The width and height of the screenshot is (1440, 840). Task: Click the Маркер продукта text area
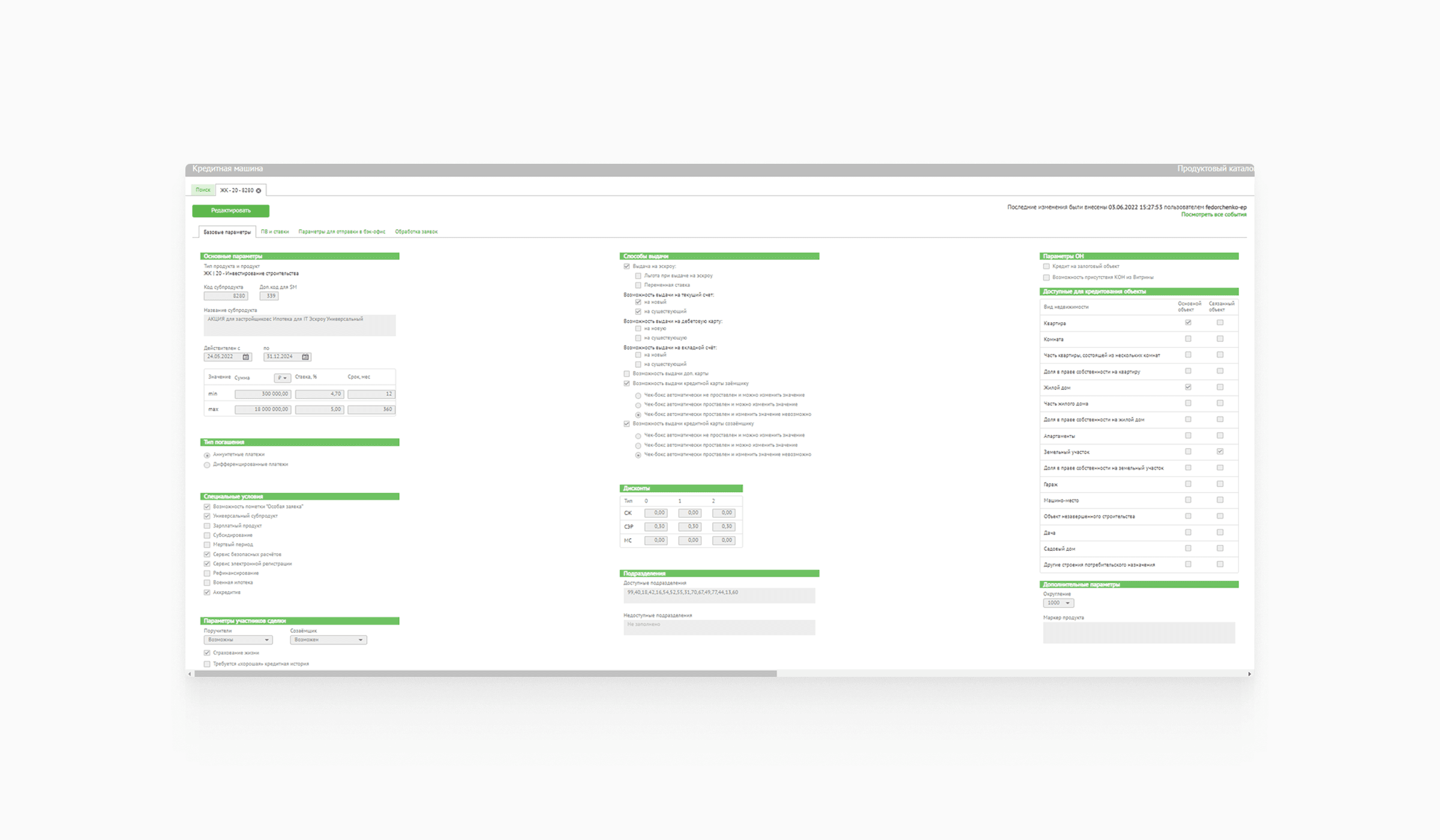pyautogui.click(x=1139, y=633)
